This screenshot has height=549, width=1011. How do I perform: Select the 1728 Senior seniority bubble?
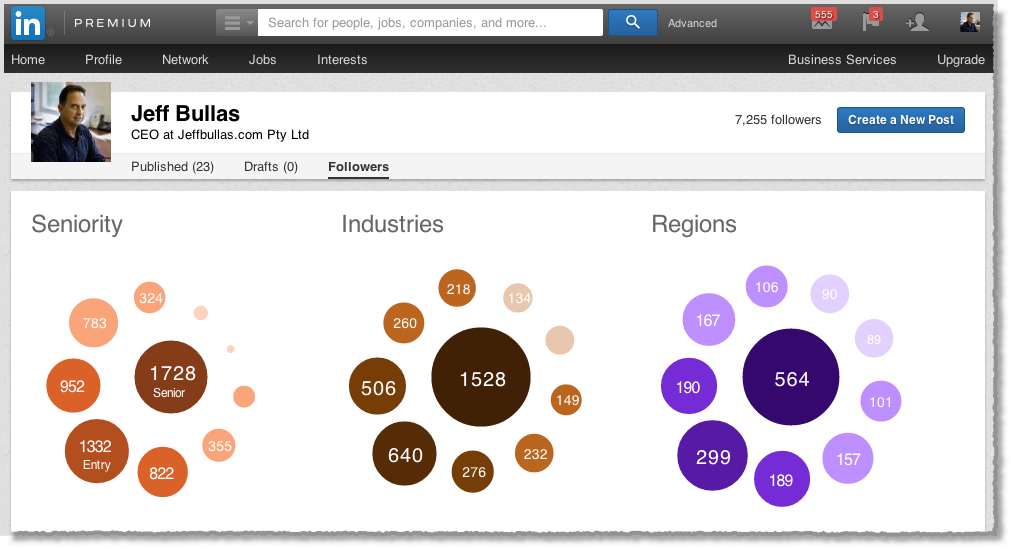171,377
